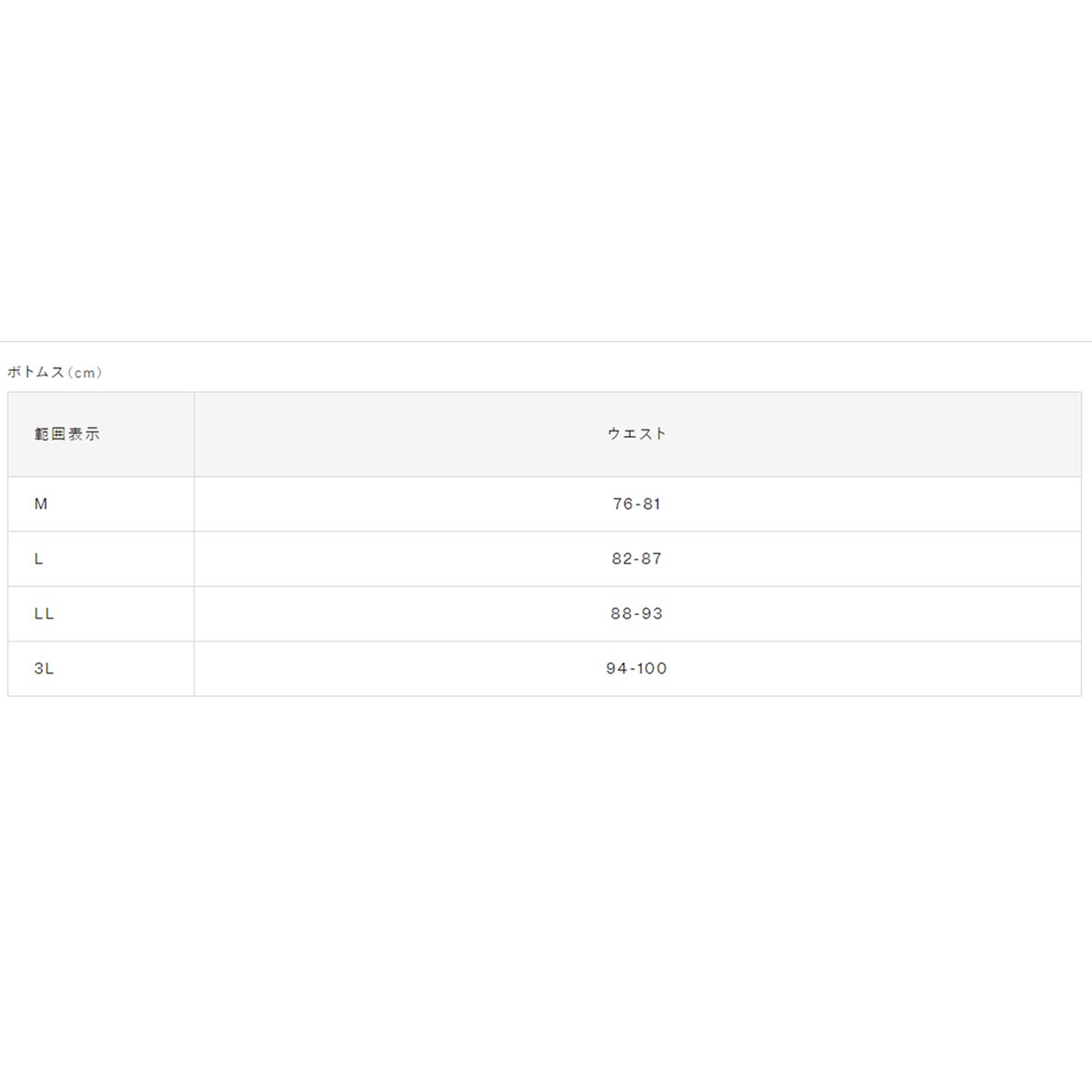
Task: Select the waist range cell for size M
Action: click(637, 504)
